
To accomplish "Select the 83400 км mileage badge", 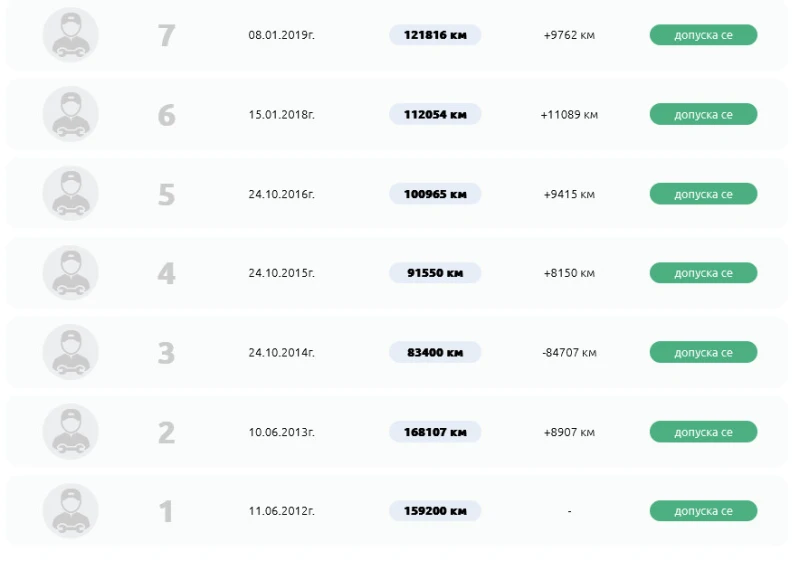I will pyautogui.click(x=435, y=352).
